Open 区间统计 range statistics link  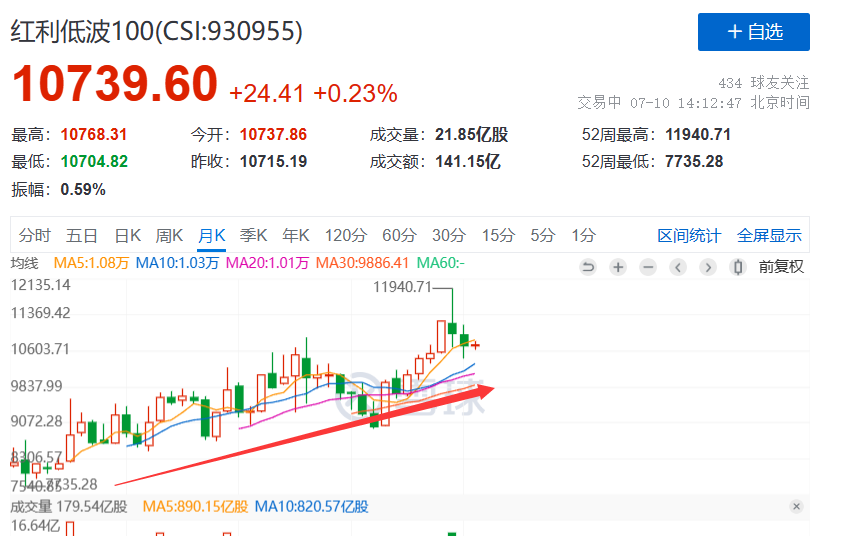[689, 236]
